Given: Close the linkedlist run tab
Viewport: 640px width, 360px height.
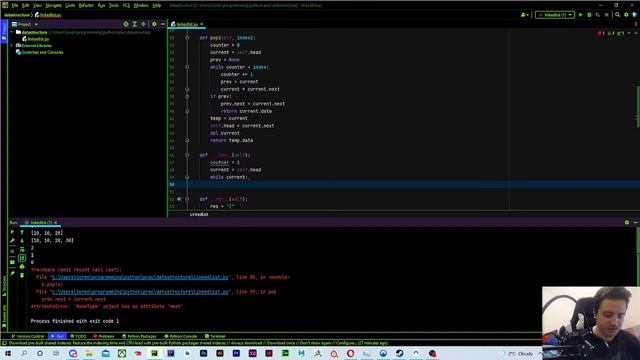Looking at the screenshot, I should pos(56,222).
